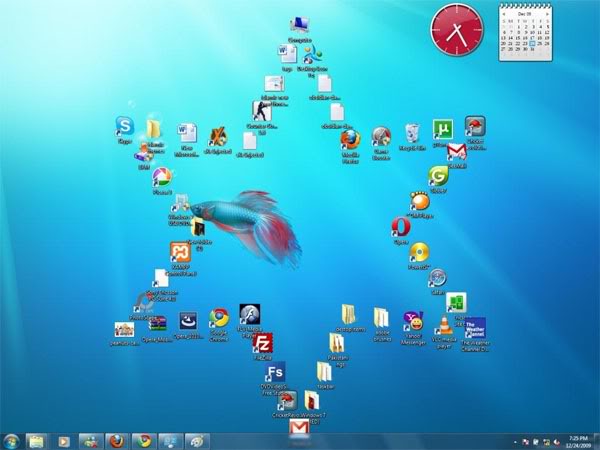The height and width of the screenshot is (450, 600).
Task: Launch Mozilla Firefox from desktop shortcut
Action: pos(351,140)
